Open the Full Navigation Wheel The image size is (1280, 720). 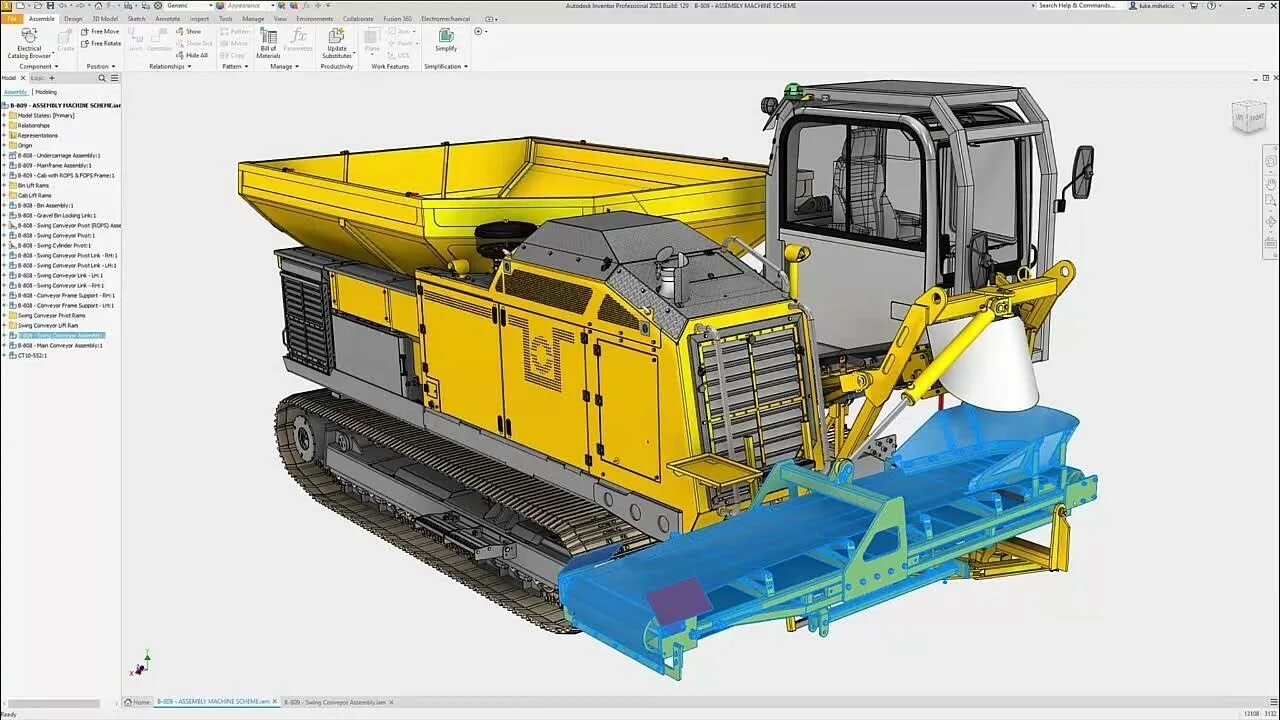click(1271, 160)
